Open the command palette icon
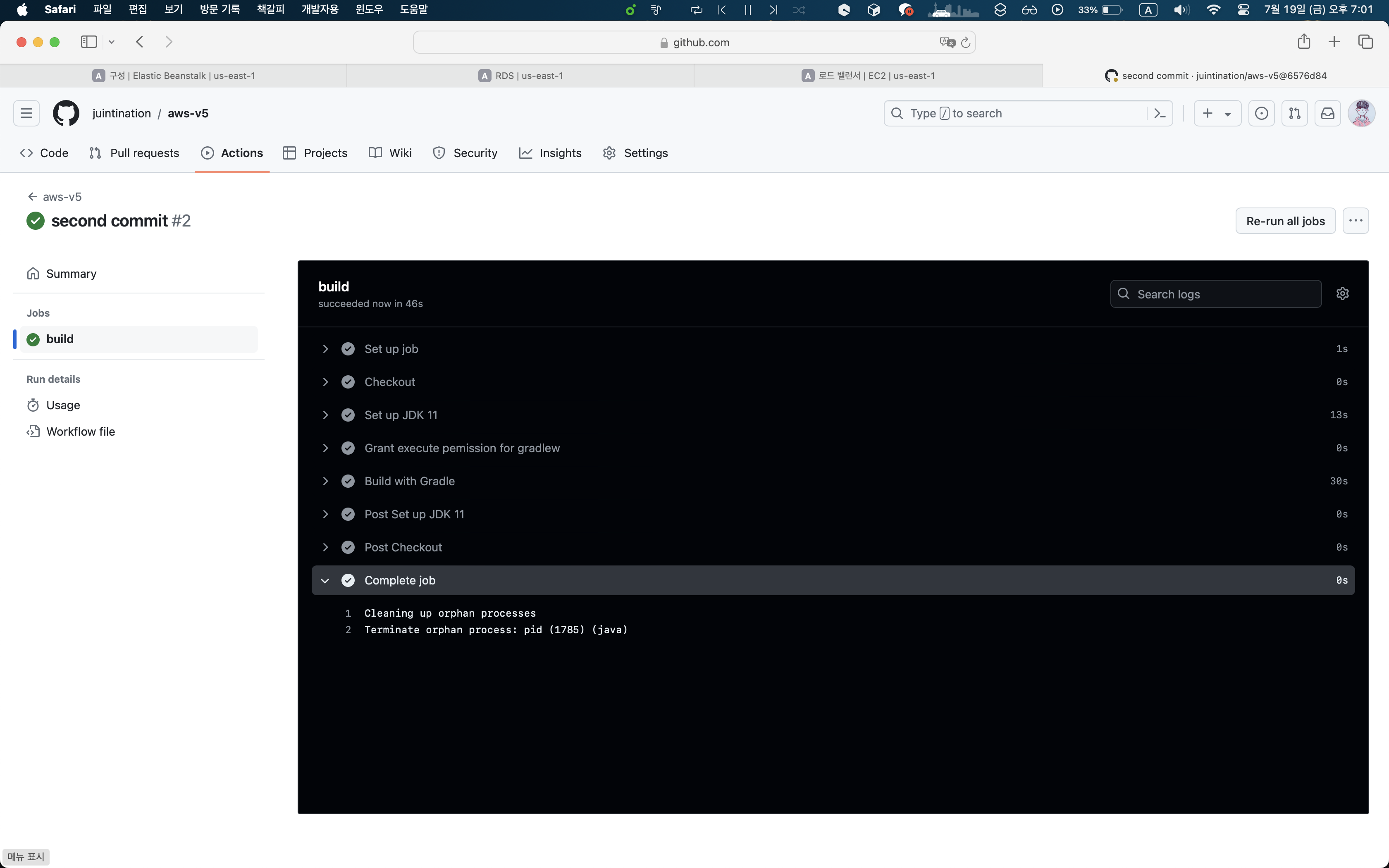Image resolution: width=1389 pixels, height=868 pixels. click(1160, 113)
